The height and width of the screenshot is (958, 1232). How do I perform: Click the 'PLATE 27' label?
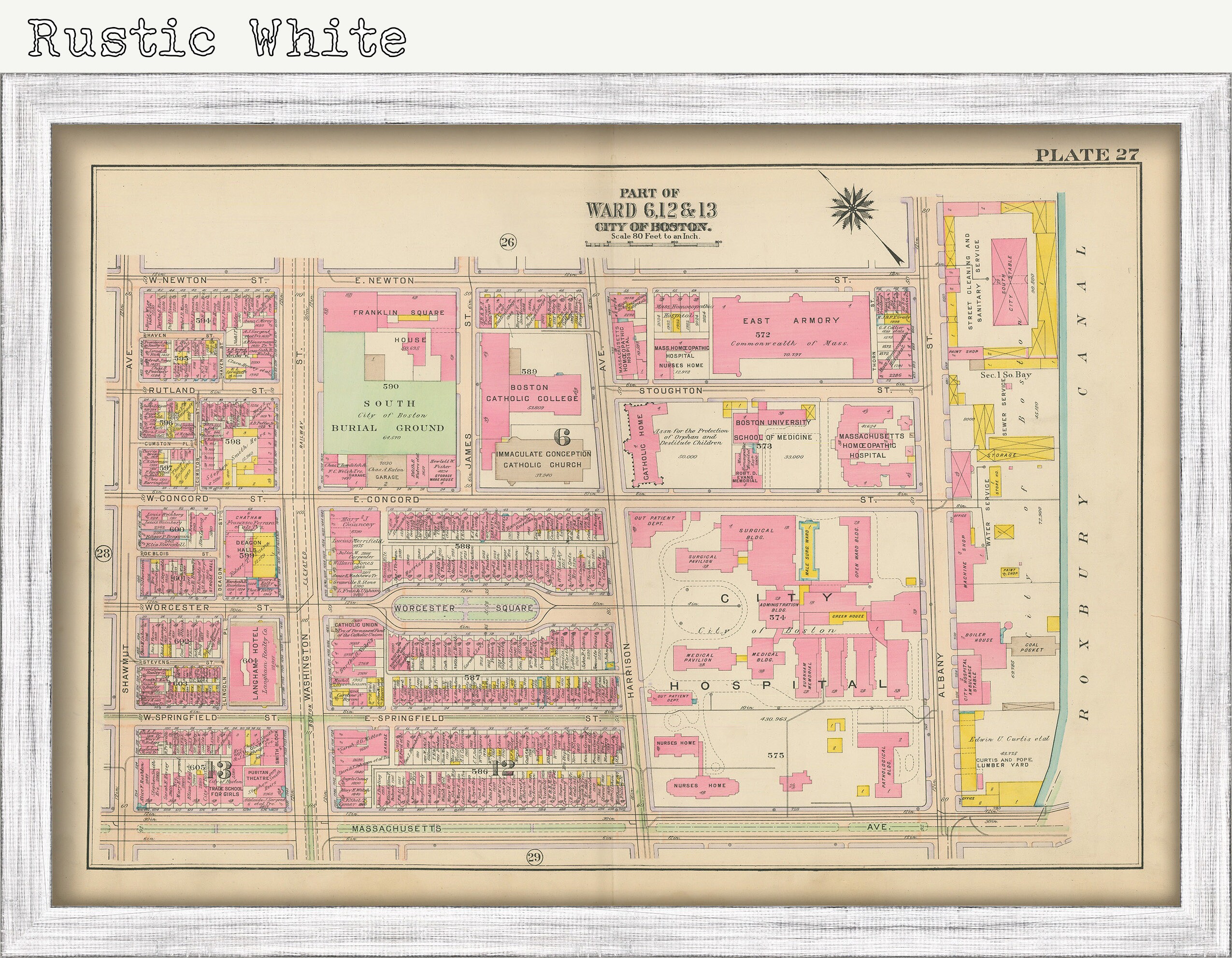1087,155
